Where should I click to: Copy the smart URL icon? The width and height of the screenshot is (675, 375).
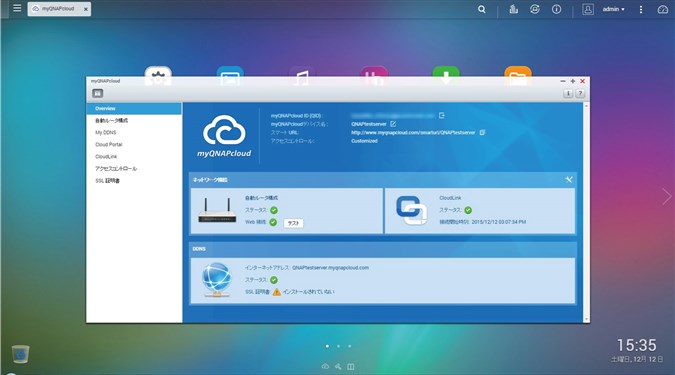point(482,133)
